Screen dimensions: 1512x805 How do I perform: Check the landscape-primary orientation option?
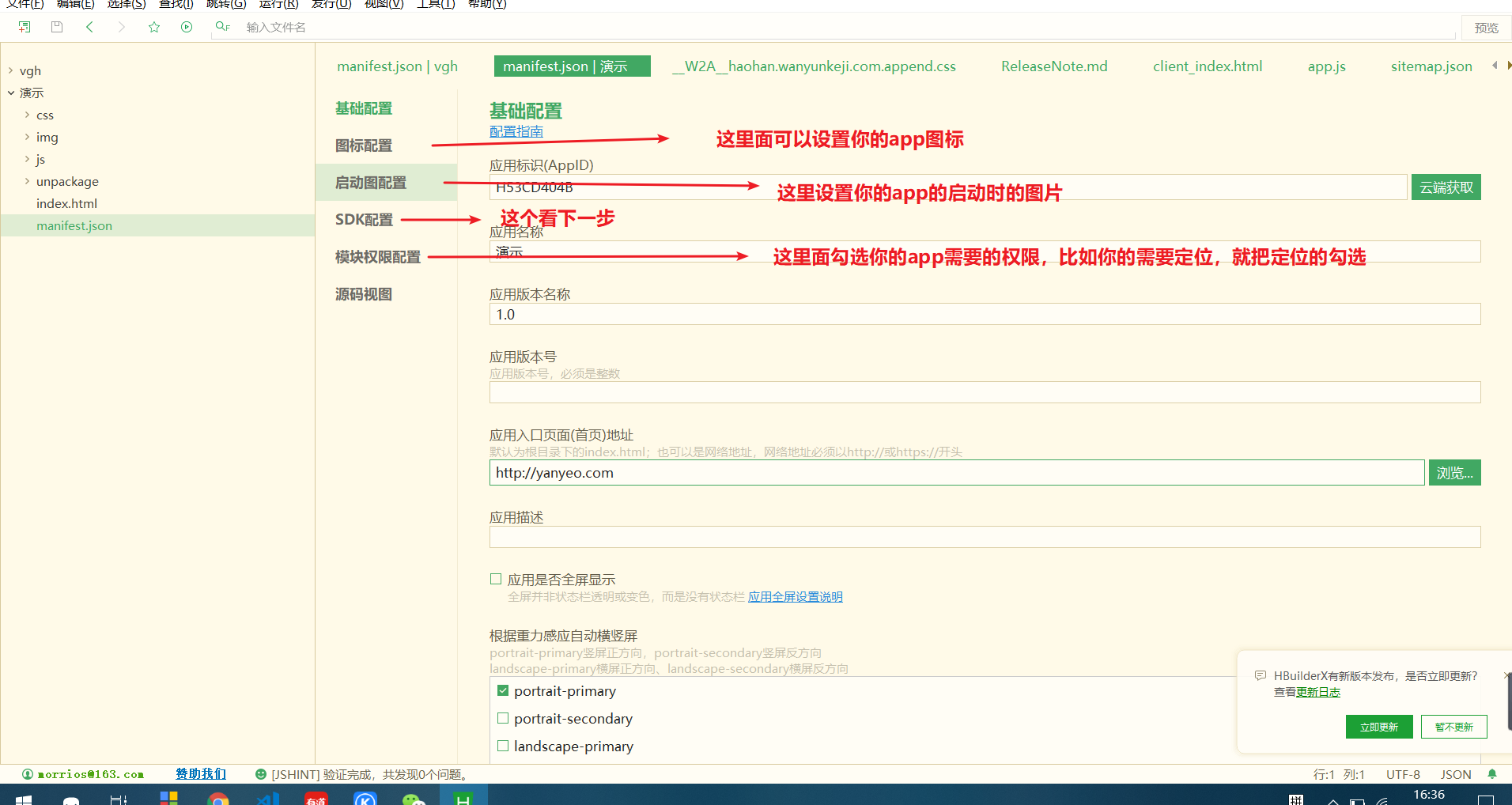[x=503, y=745]
